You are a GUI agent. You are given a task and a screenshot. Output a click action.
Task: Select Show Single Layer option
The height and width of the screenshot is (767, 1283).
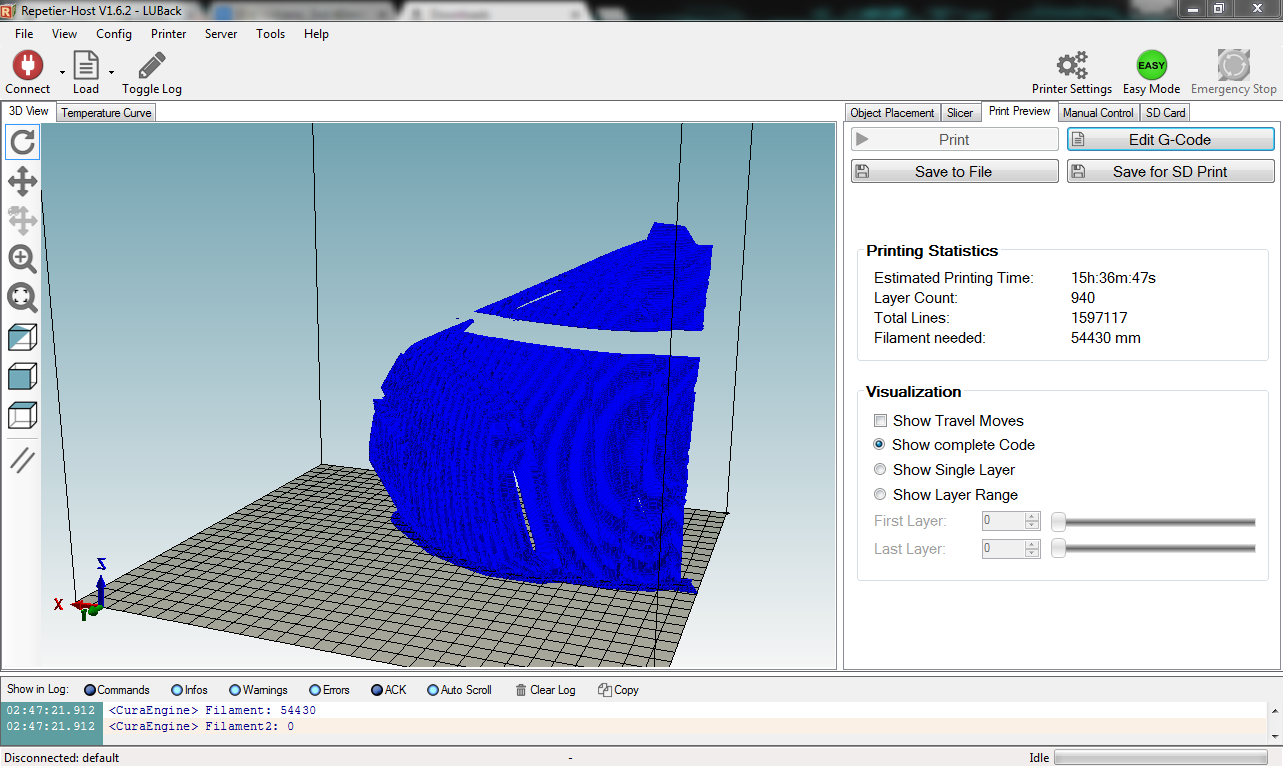[x=880, y=470]
